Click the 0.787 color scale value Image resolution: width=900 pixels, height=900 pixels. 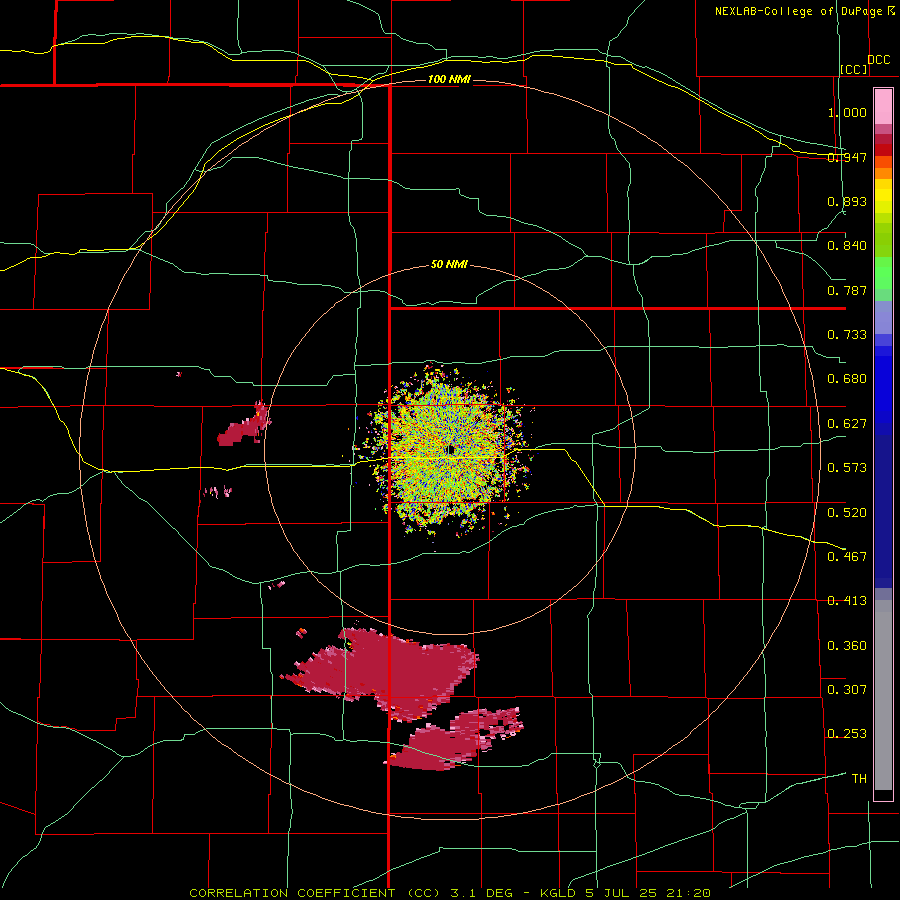point(847,290)
